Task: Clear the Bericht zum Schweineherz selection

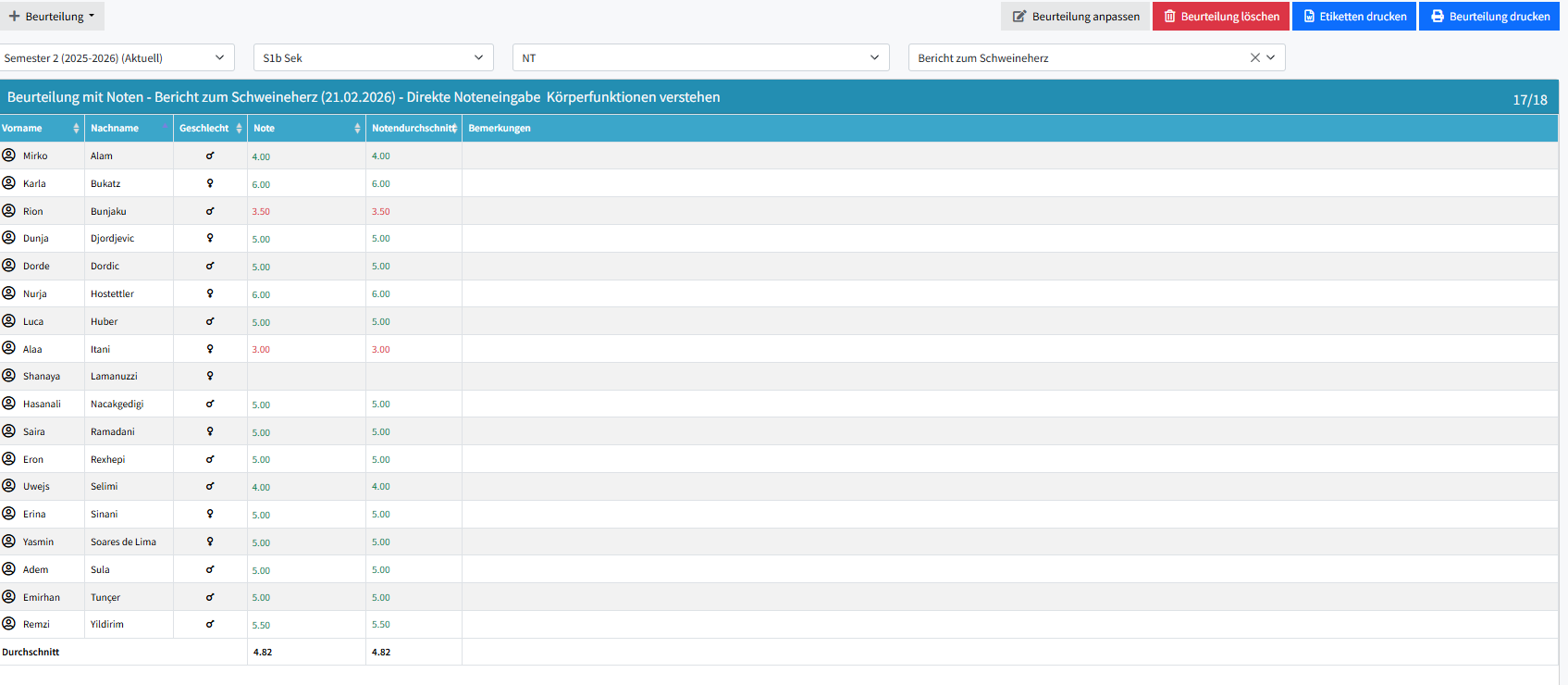Action: (1254, 57)
